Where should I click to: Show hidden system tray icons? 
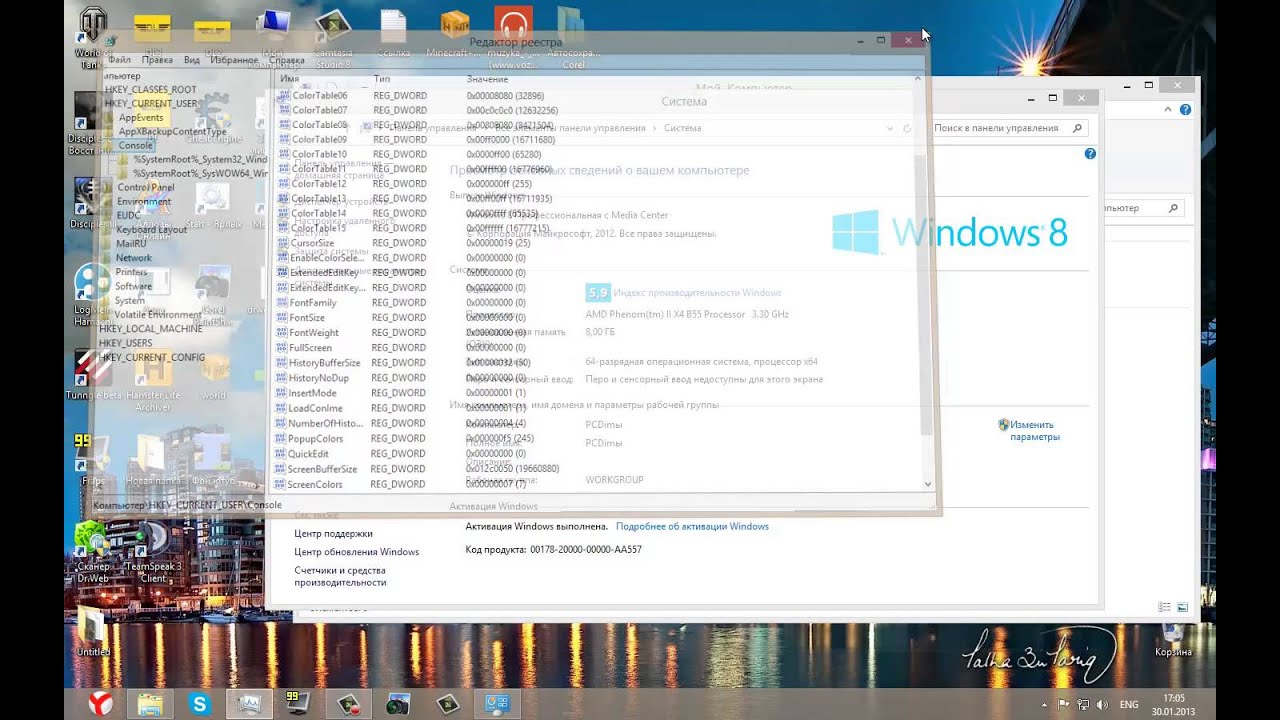(1044, 705)
